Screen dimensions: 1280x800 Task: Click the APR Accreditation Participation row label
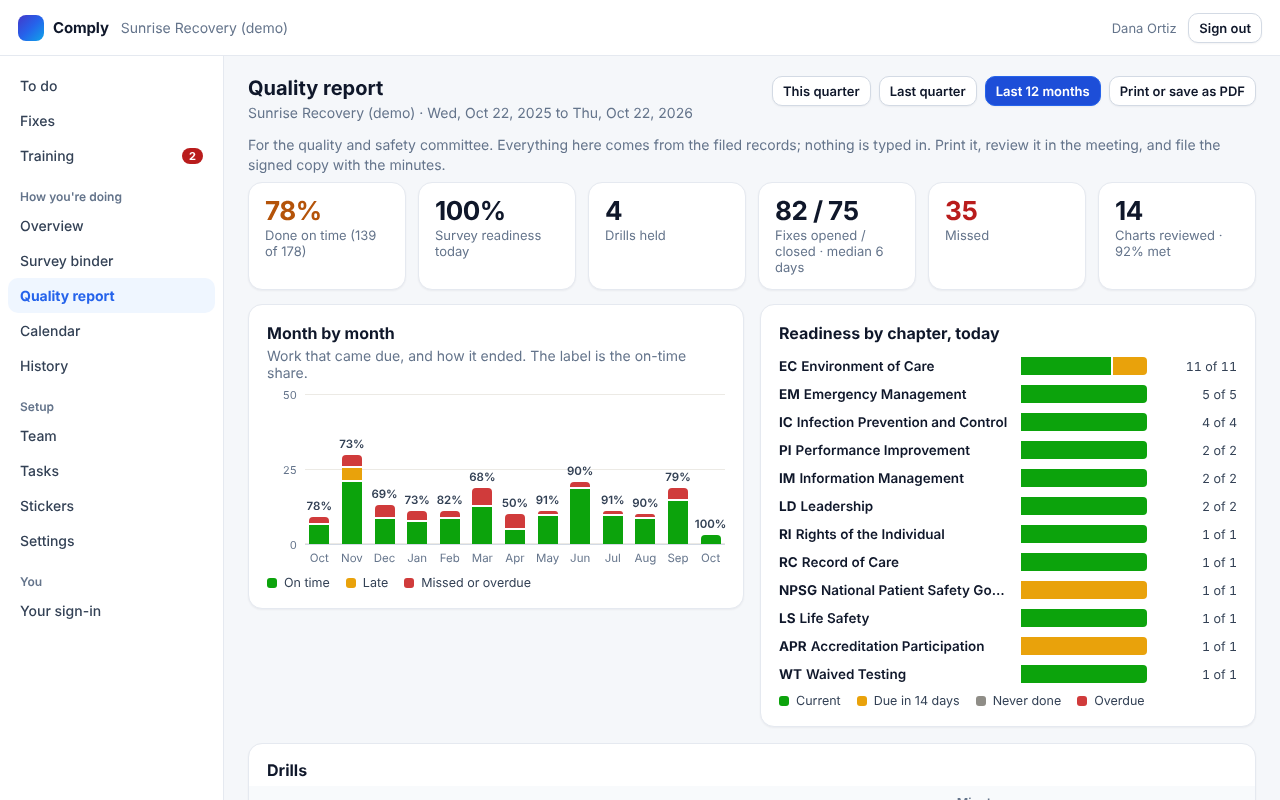point(881,646)
